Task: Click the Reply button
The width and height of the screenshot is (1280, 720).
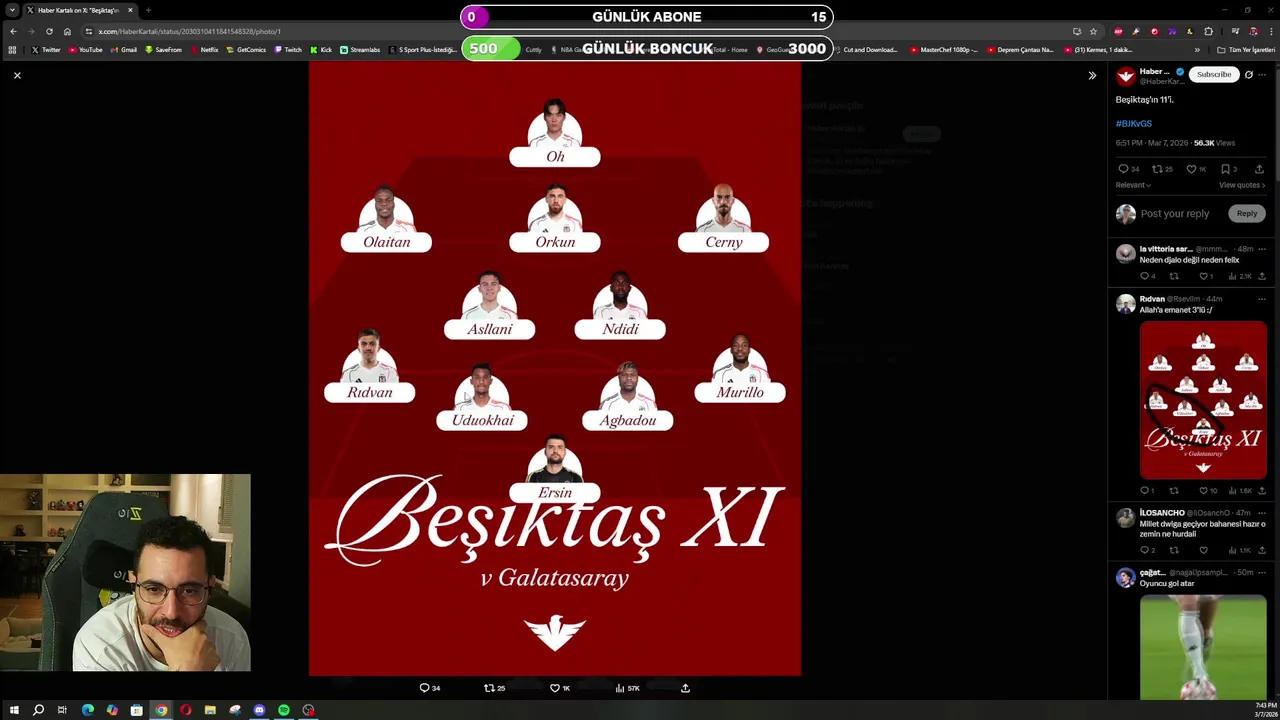Action: 1246,213
